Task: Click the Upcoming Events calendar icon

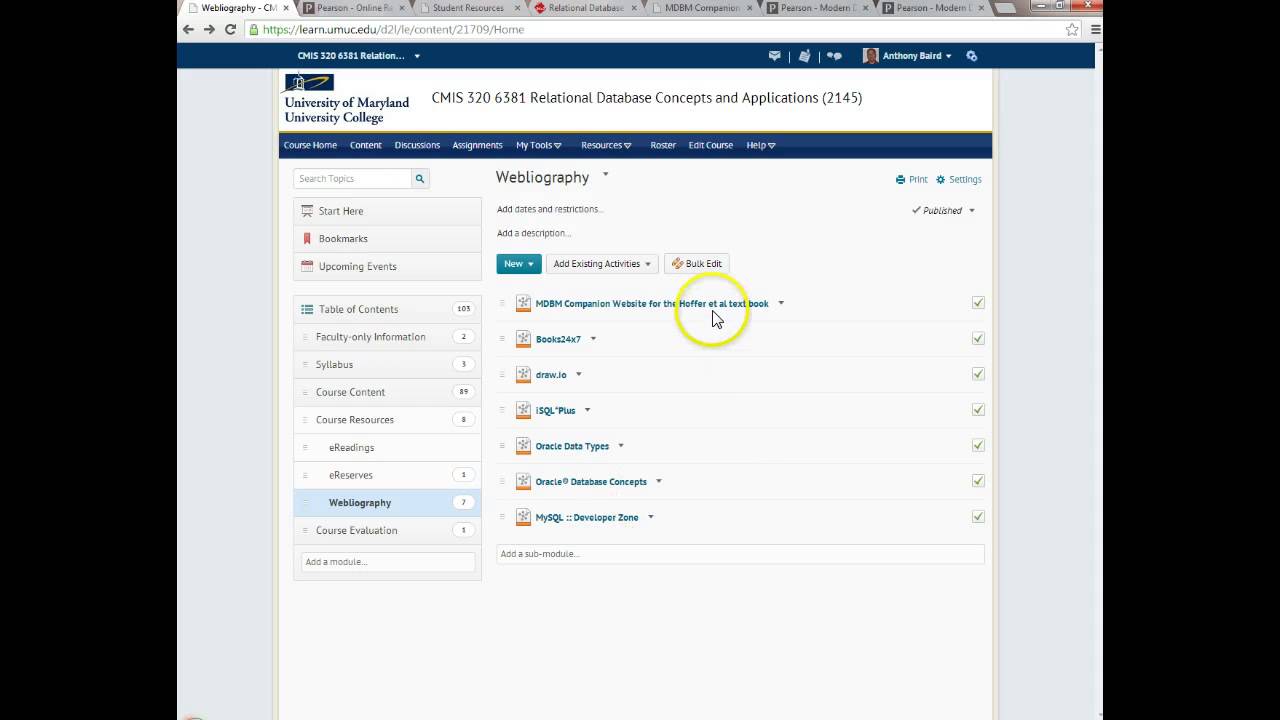Action: 307,266
